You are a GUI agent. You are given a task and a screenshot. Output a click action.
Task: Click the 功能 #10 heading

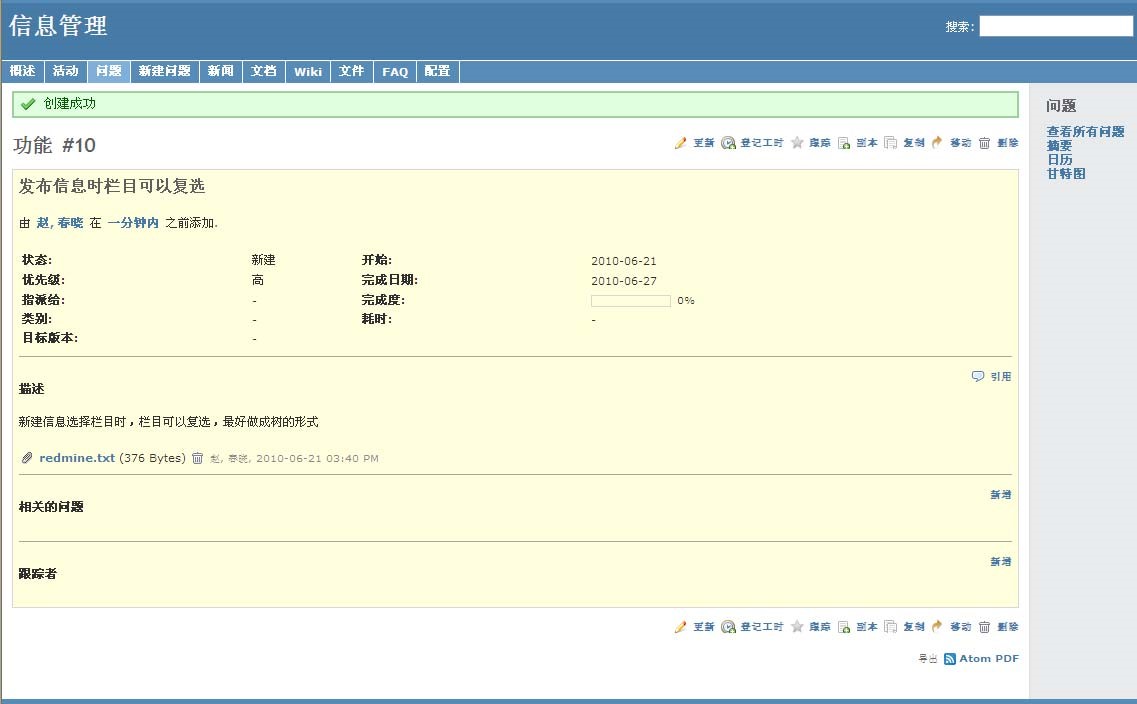[x=54, y=145]
